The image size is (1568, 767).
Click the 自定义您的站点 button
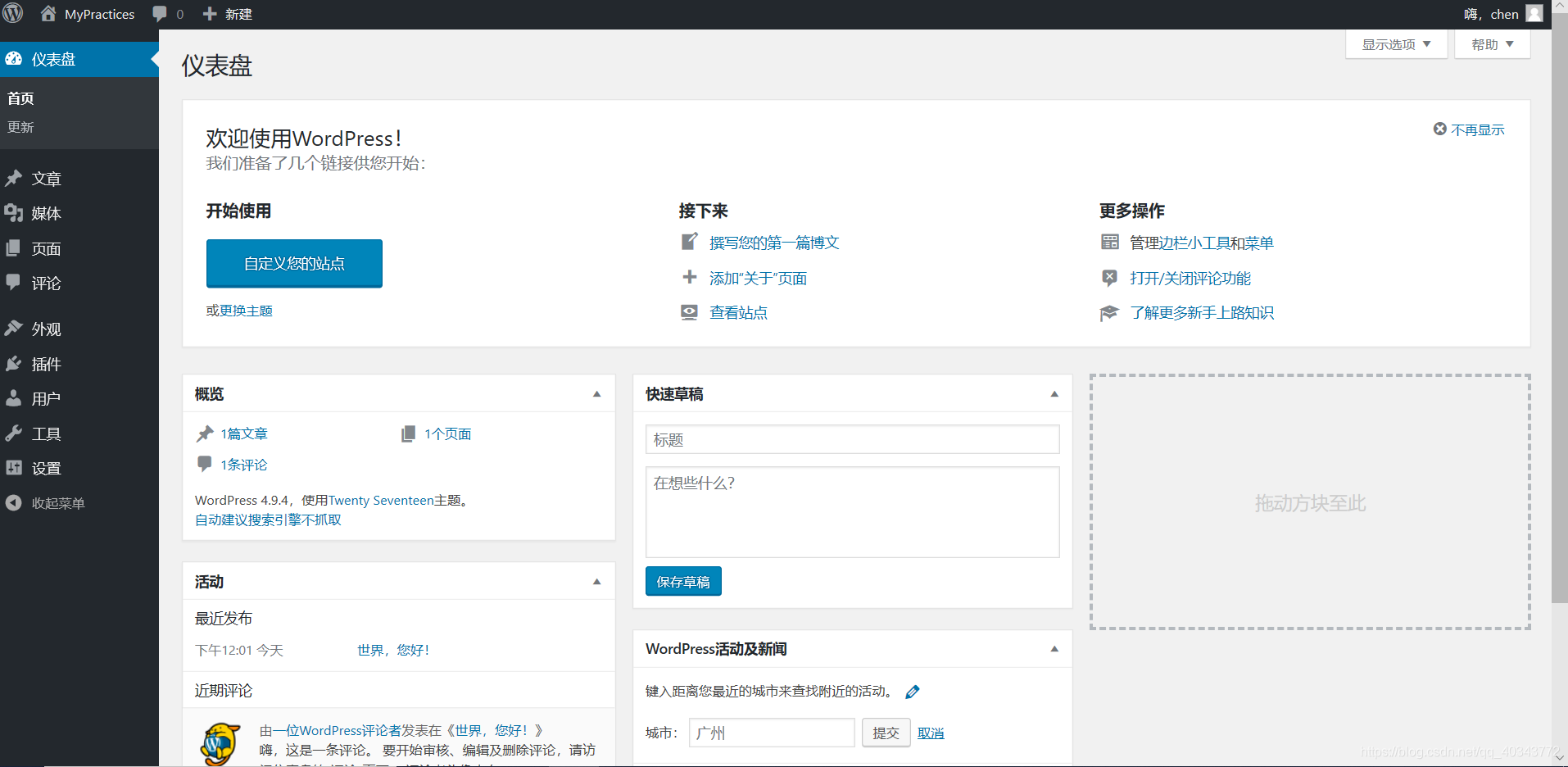(294, 263)
